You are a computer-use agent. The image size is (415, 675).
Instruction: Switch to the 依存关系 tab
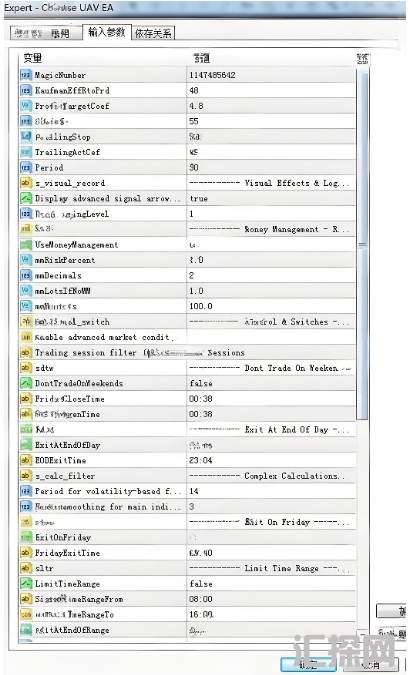[x=153, y=33]
